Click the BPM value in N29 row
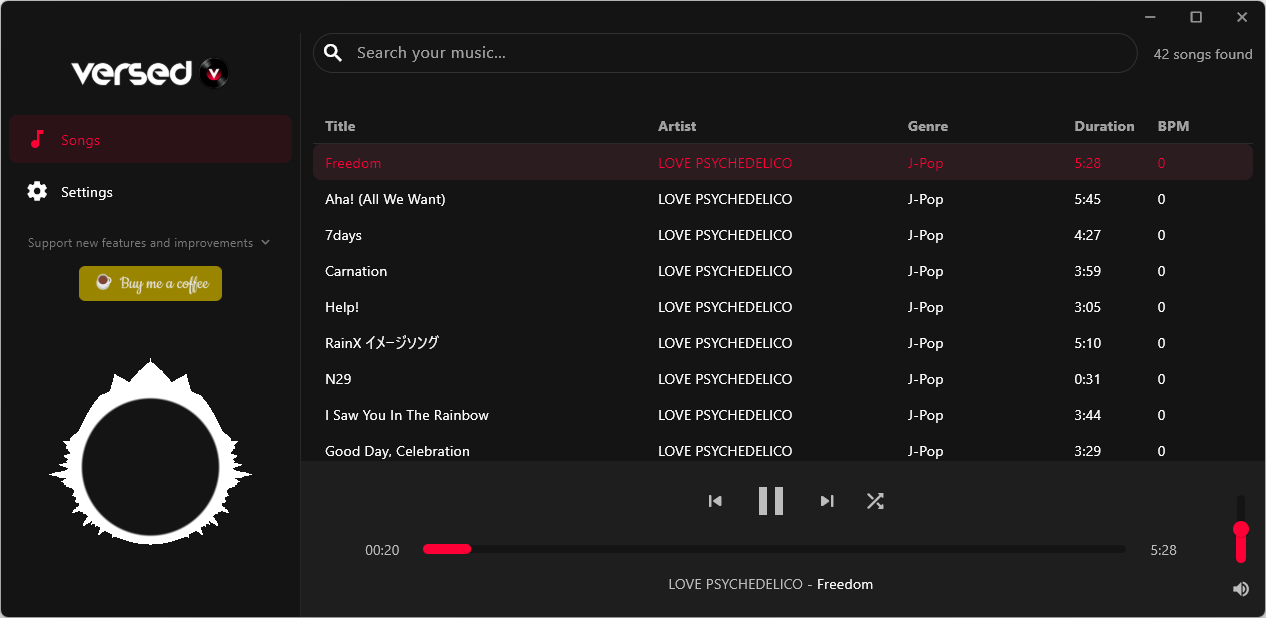The width and height of the screenshot is (1266, 618). pos(1162,379)
